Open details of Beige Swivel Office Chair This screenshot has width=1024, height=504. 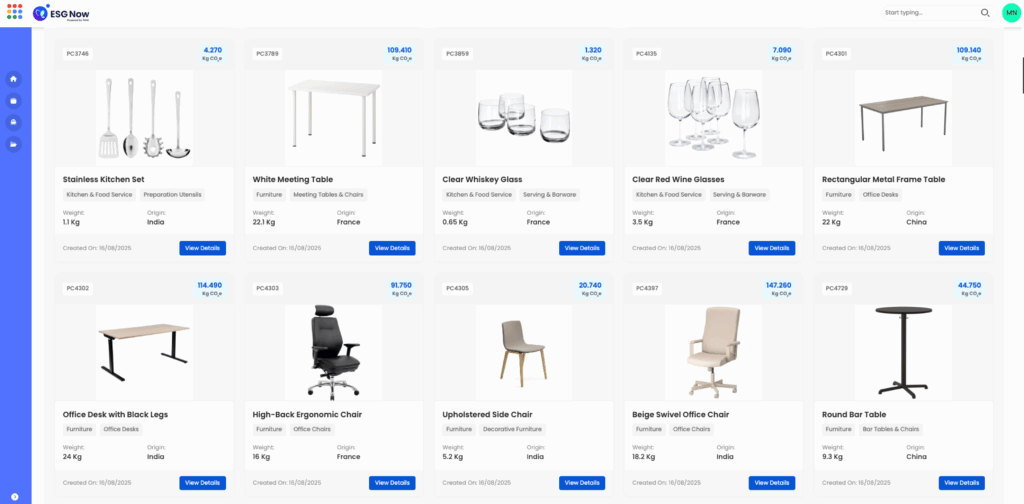[772, 483]
